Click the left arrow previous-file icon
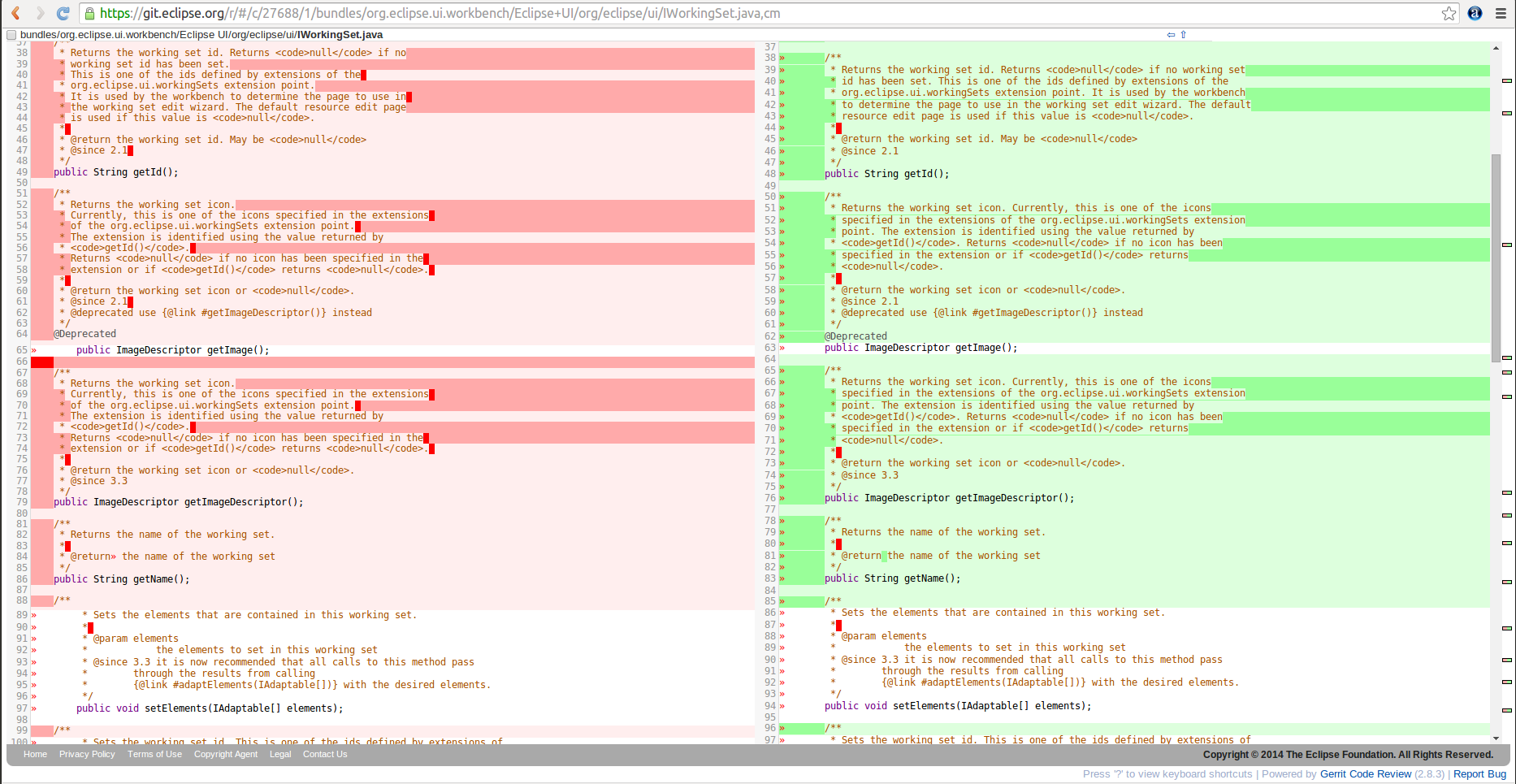1516x784 pixels. [x=1171, y=35]
